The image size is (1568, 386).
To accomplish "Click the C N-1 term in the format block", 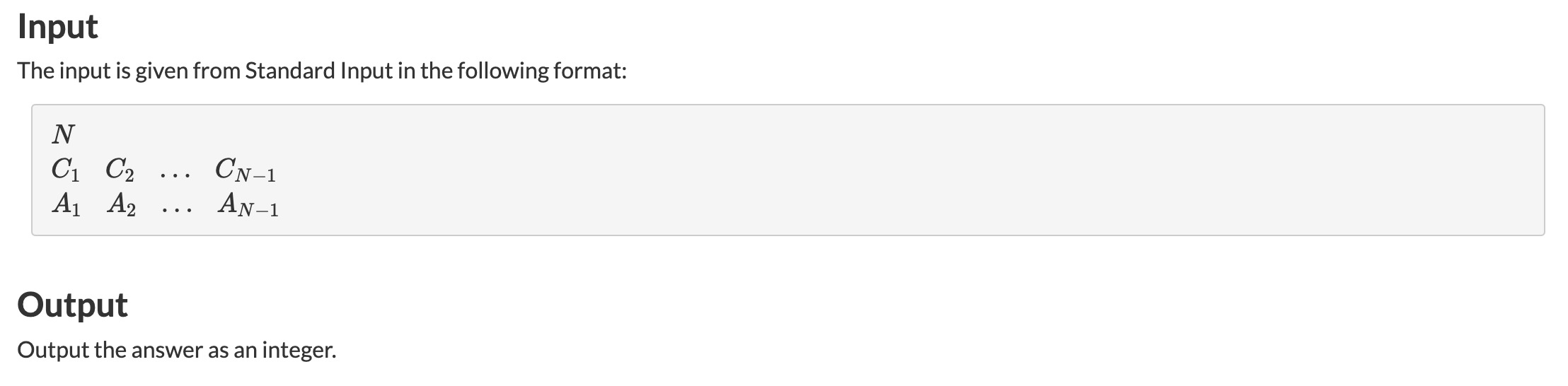I will [x=246, y=170].
